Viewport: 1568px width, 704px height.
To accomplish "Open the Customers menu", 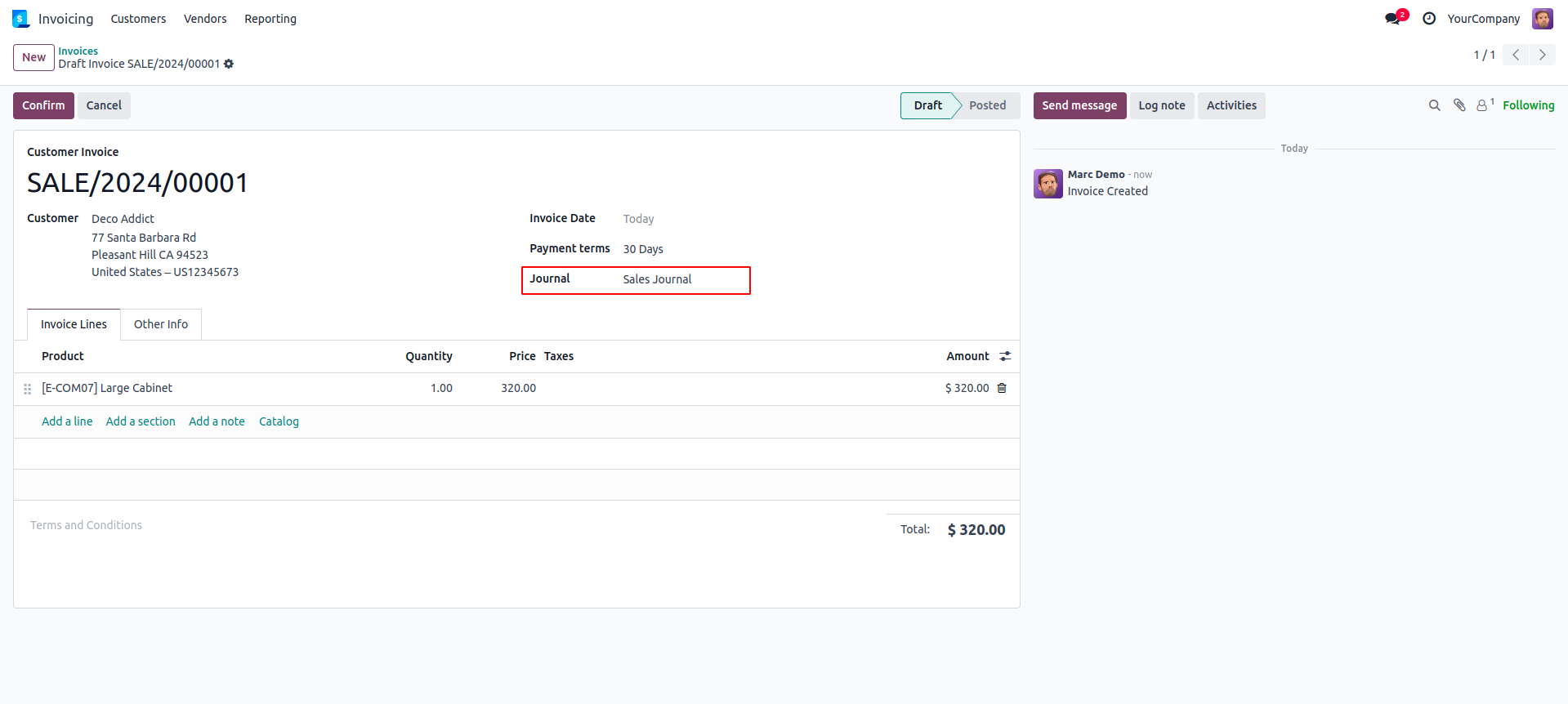I will [138, 19].
